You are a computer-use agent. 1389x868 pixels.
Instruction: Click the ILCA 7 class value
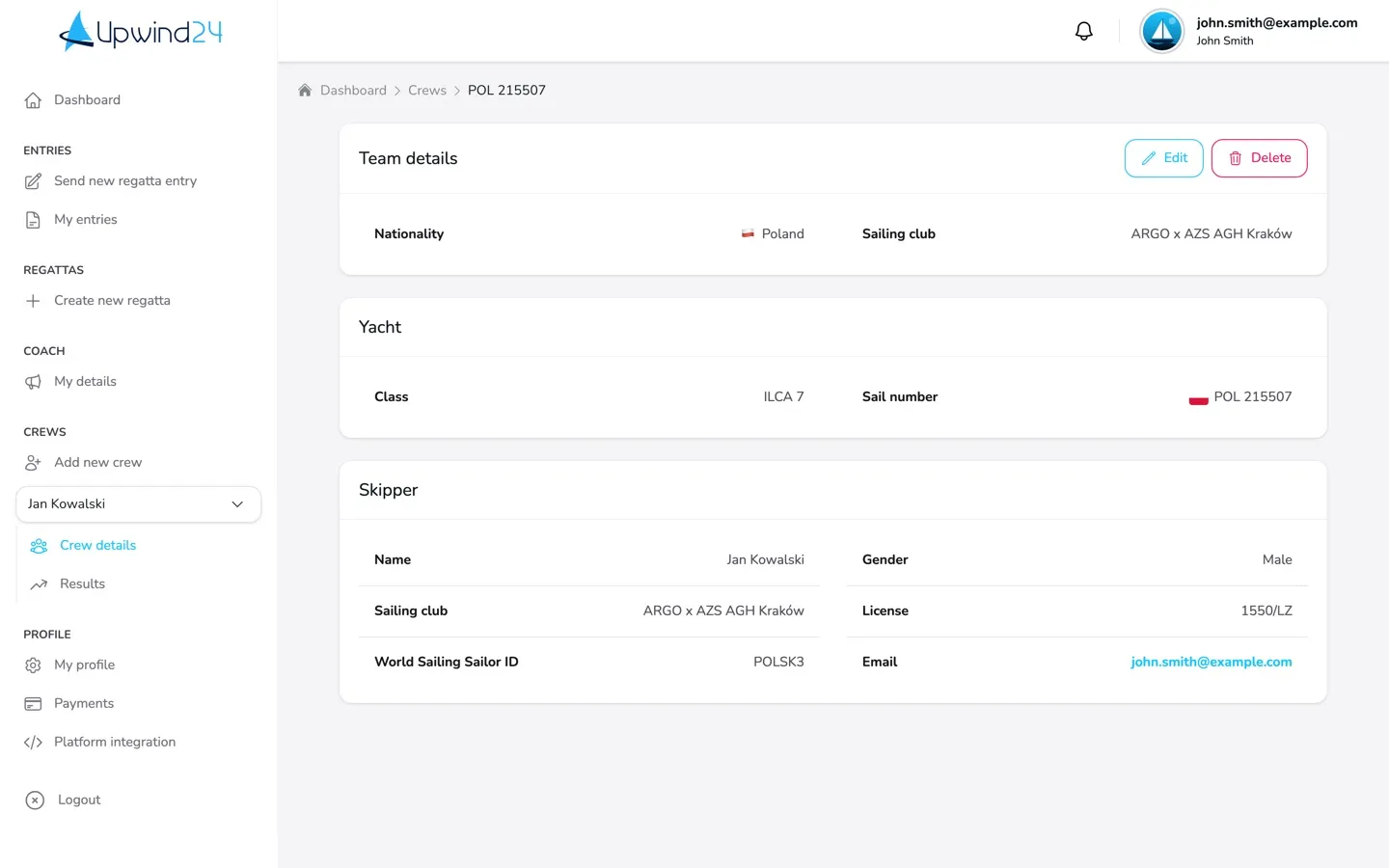coord(783,397)
